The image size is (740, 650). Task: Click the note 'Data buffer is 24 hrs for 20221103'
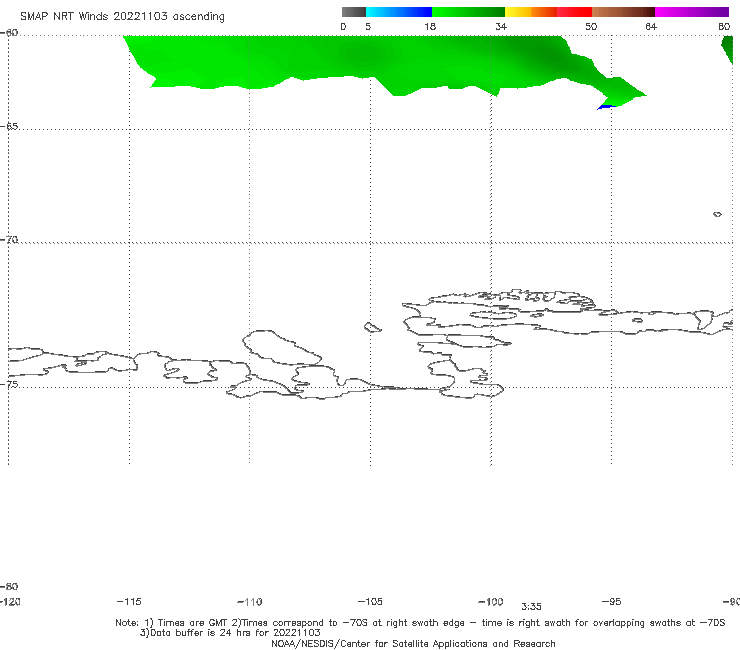coord(230,633)
